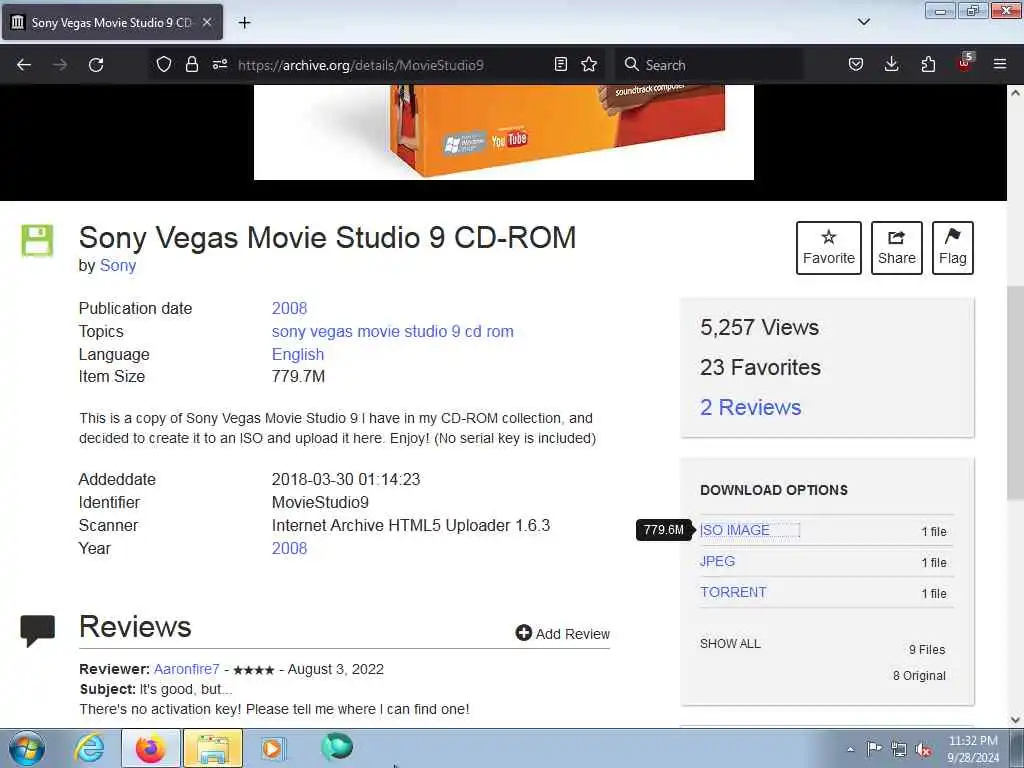Open muted volume tray icon
1024x768 pixels.
coord(923,749)
